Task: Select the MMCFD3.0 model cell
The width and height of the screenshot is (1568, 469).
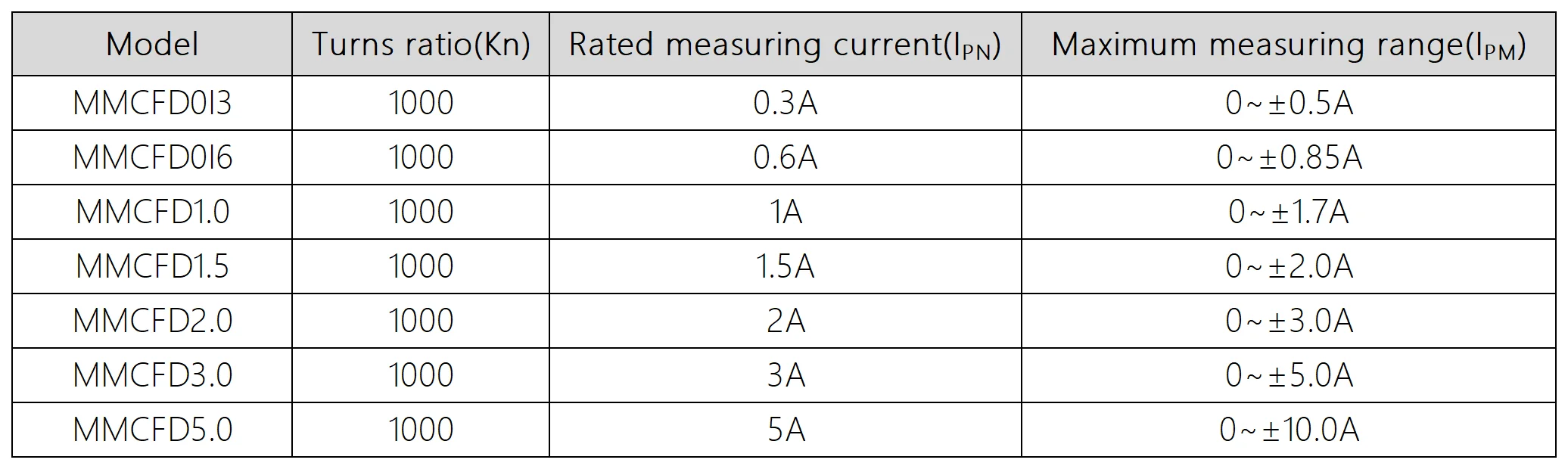Action: [x=152, y=375]
